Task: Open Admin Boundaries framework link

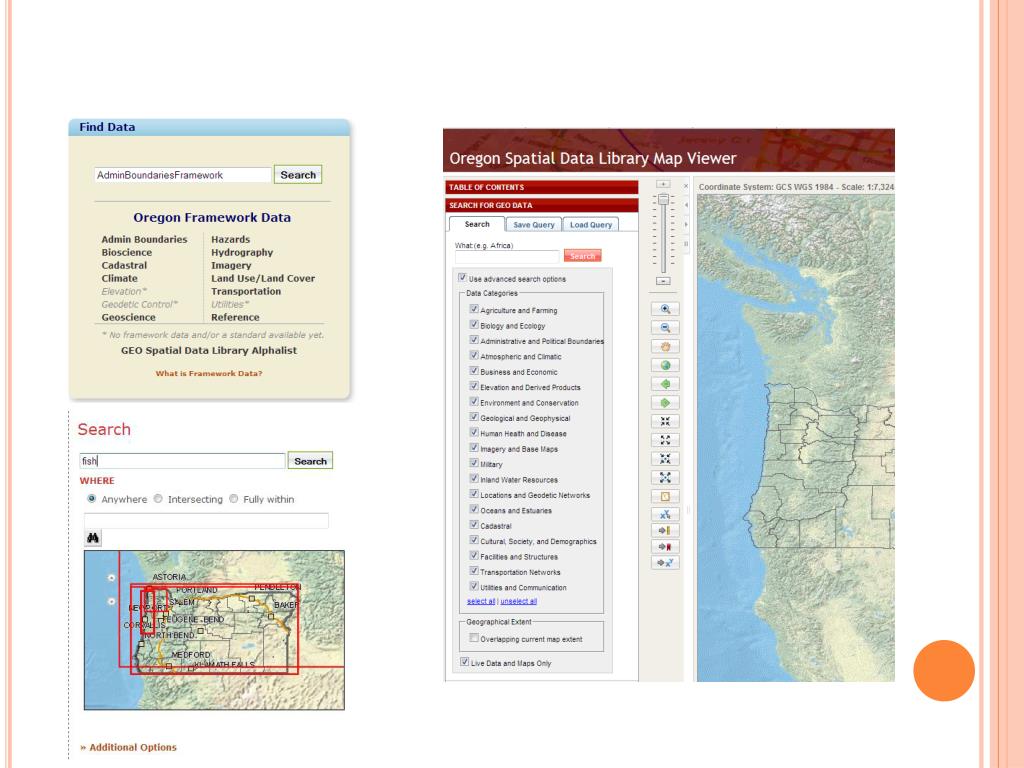Action: tap(144, 240)
